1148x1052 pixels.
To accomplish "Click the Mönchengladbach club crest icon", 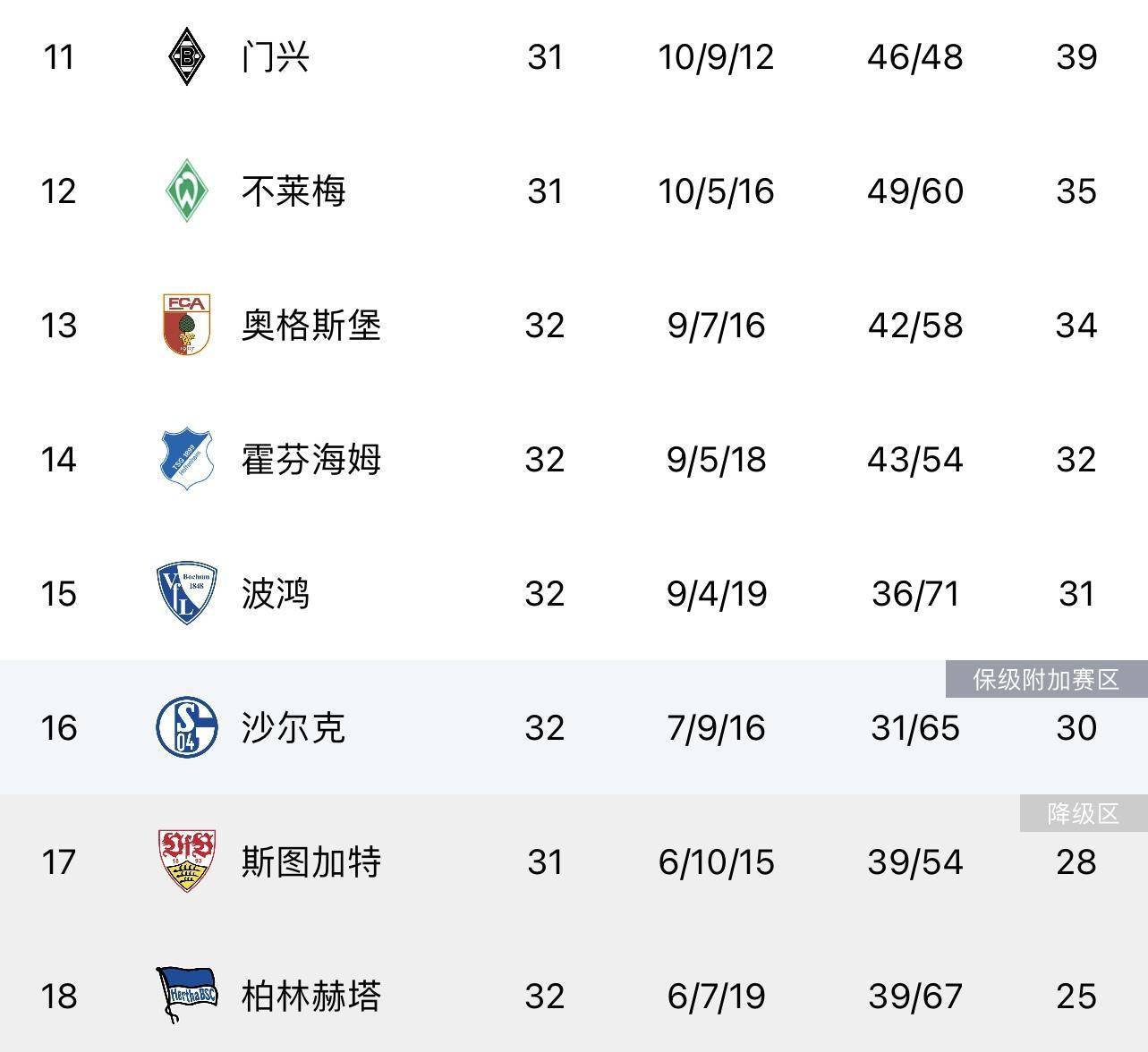I will (186, 57).
